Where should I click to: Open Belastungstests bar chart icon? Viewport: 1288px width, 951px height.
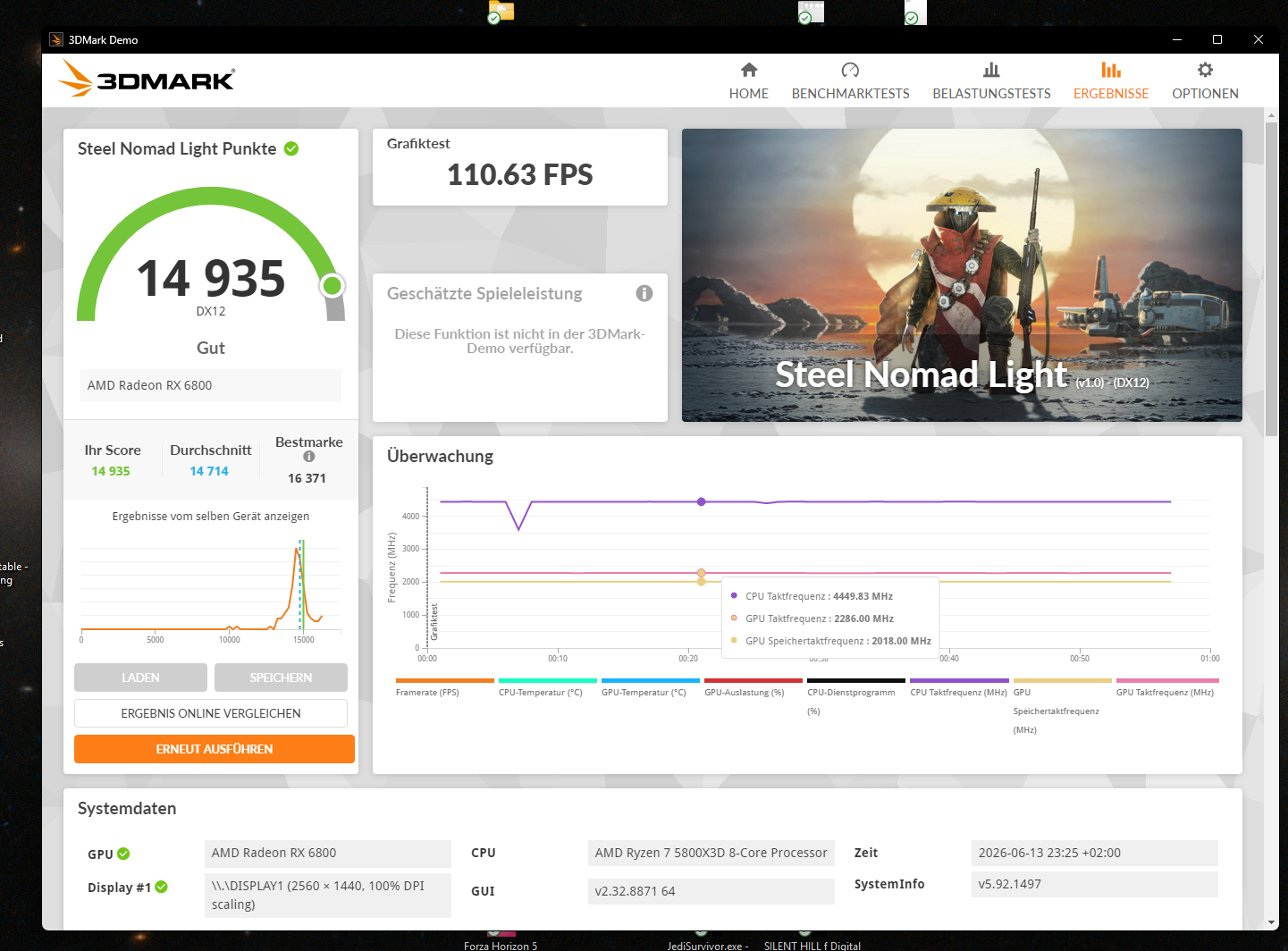pyautogui.click(x=991, y=70)
